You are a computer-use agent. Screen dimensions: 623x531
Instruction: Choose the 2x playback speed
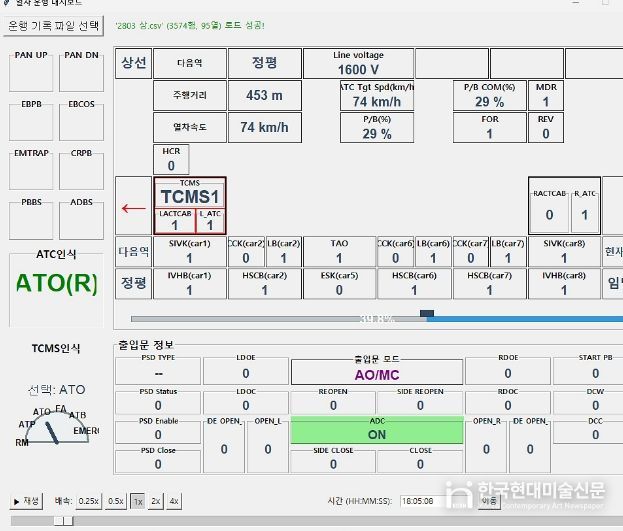[x=156, y=501]
